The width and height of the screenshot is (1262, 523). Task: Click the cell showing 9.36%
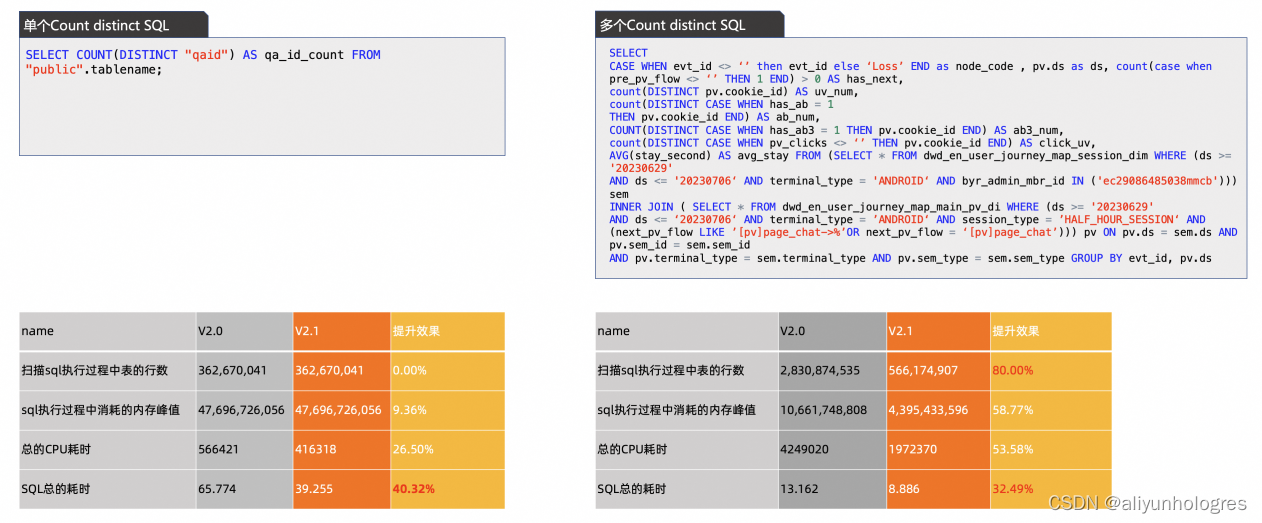point(447,410)
